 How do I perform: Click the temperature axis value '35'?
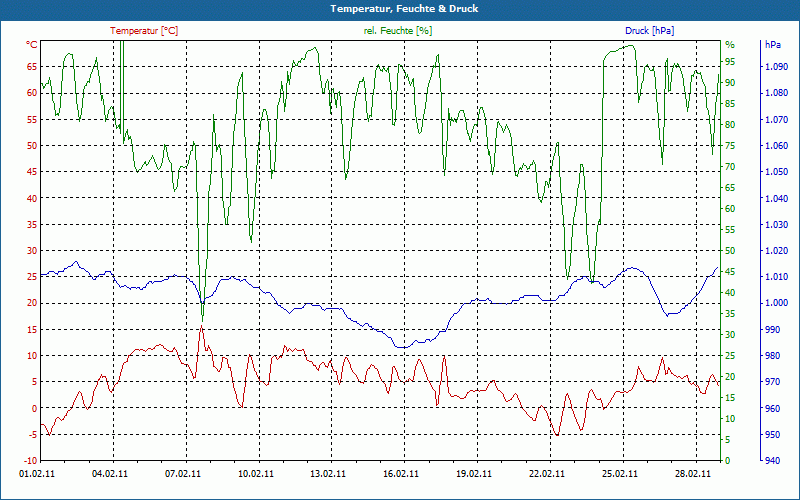(x=32, y=224)
